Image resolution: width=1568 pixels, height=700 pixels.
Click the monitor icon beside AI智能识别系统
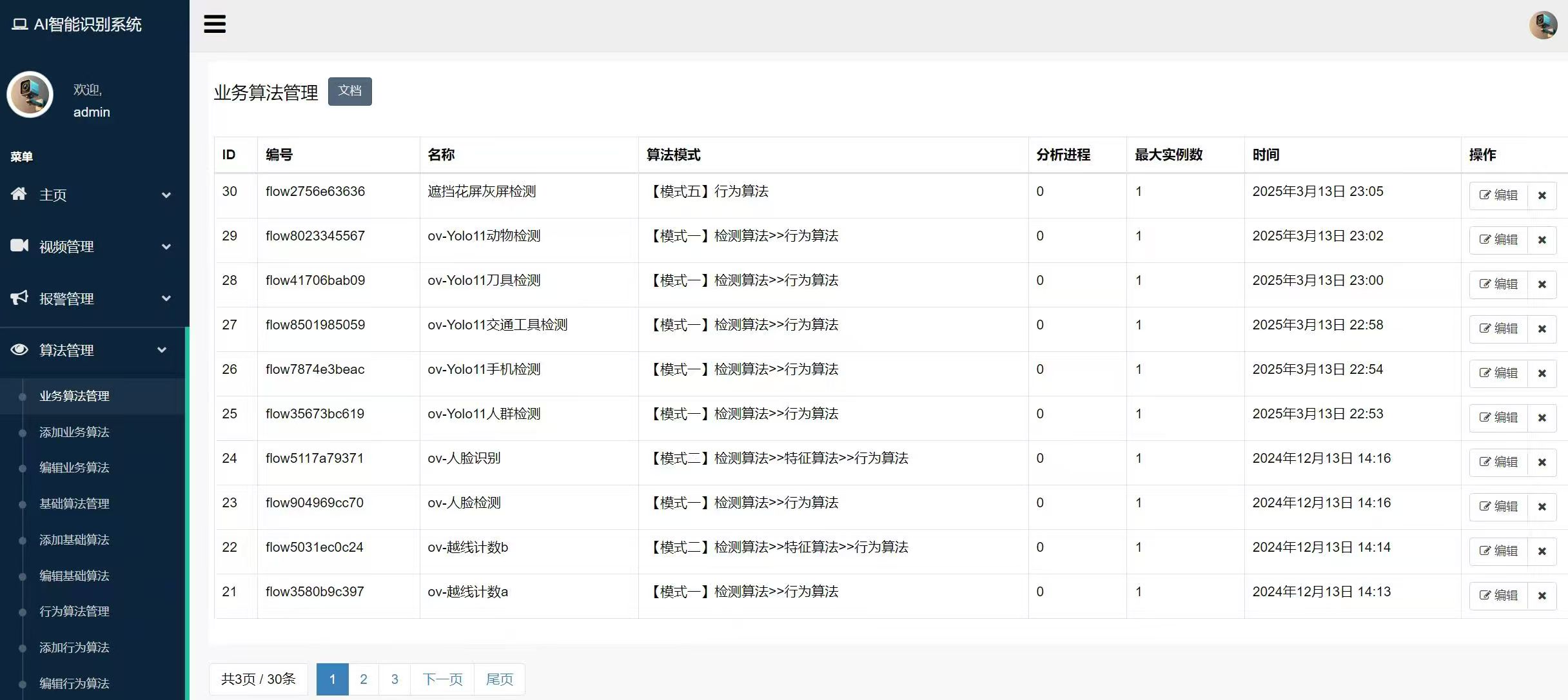pyautogui.click(x=19, y=24)
